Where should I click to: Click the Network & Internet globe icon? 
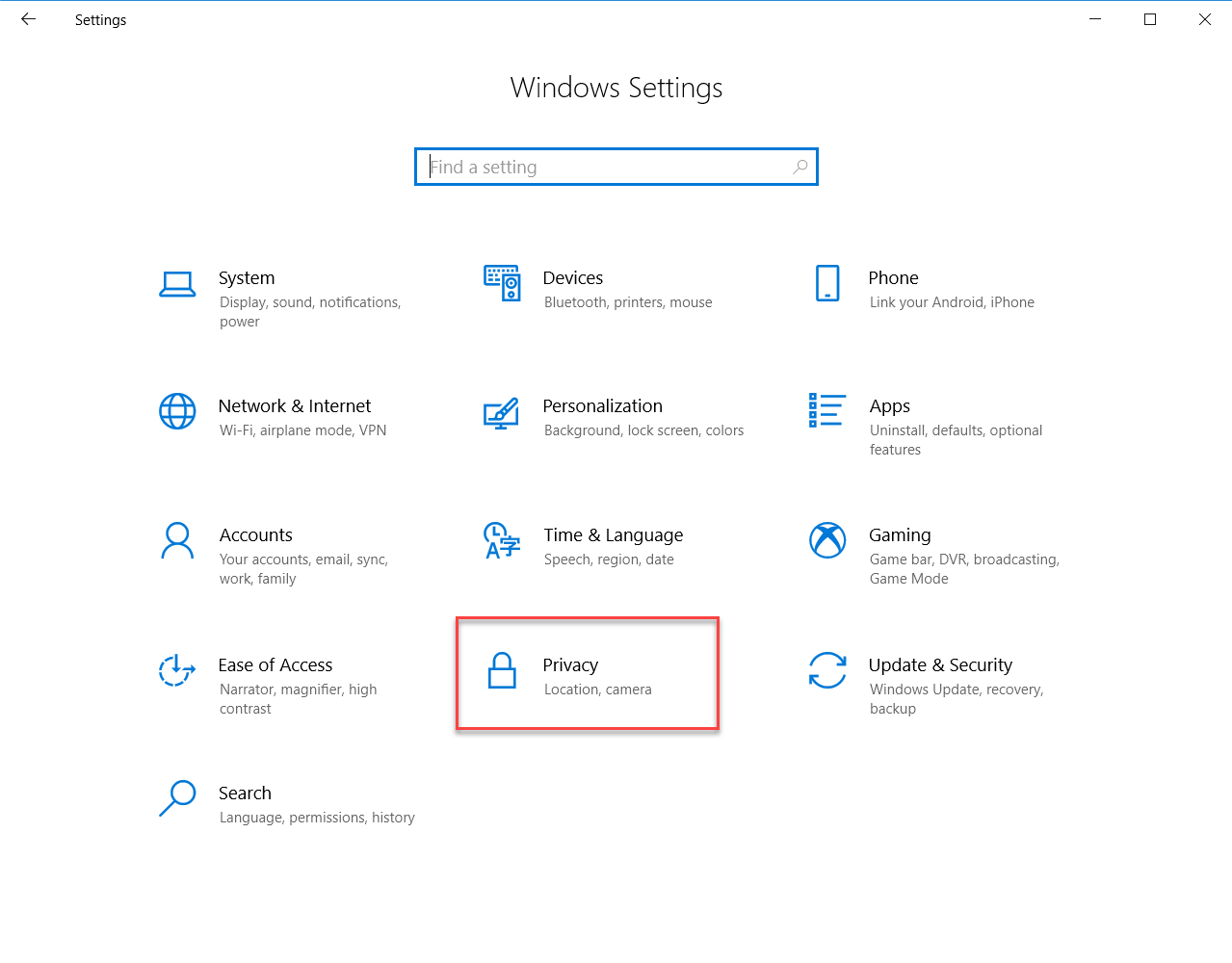point(177,411)
